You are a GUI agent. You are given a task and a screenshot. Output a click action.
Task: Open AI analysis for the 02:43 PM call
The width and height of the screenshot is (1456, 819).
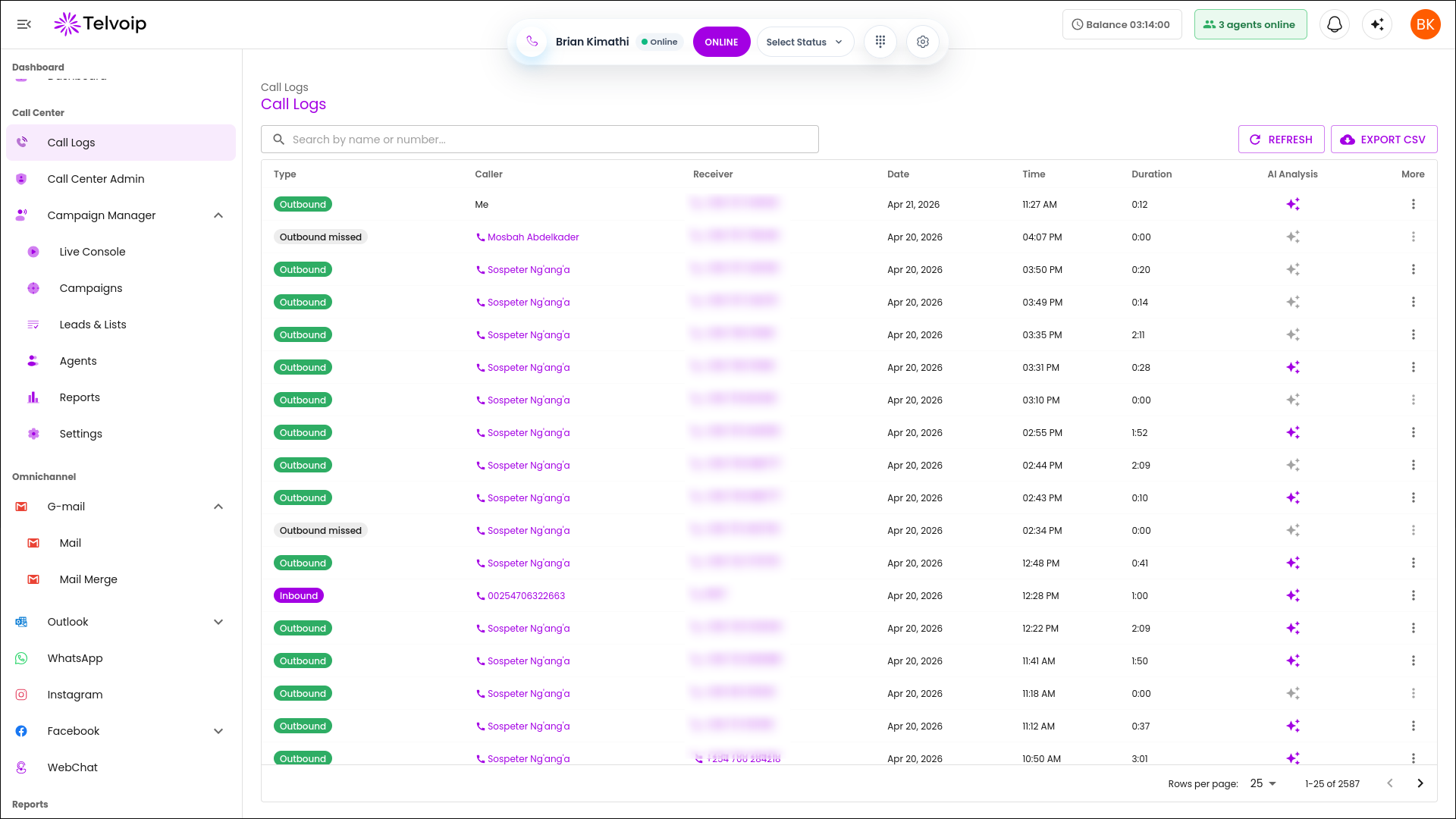point(1292,497)
